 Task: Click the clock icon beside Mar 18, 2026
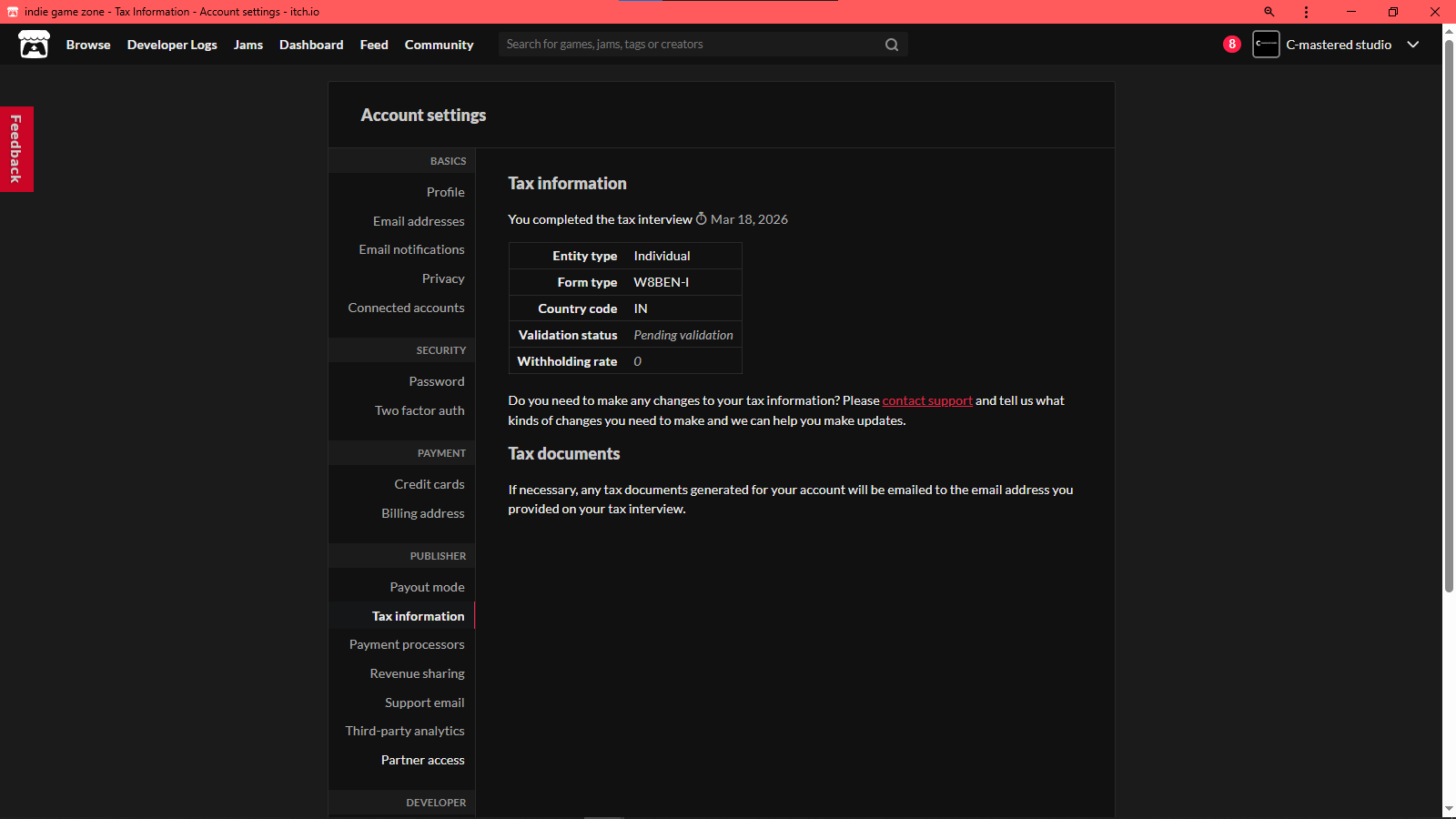point(702,219)
